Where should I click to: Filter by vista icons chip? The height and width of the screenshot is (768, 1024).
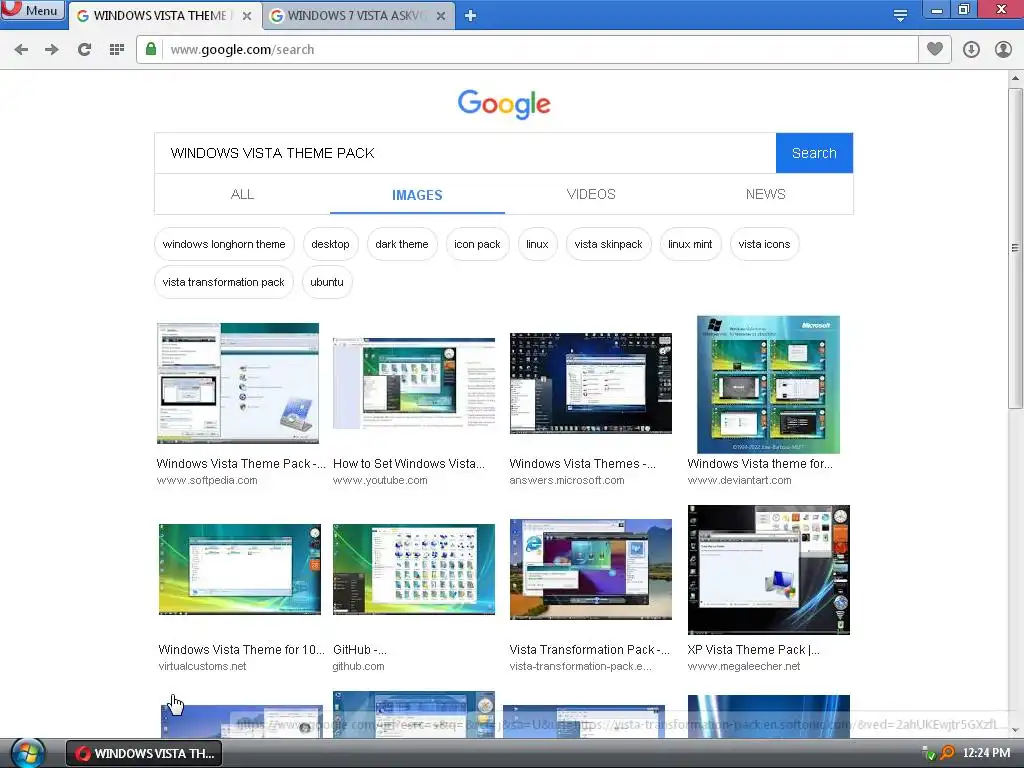764,244
